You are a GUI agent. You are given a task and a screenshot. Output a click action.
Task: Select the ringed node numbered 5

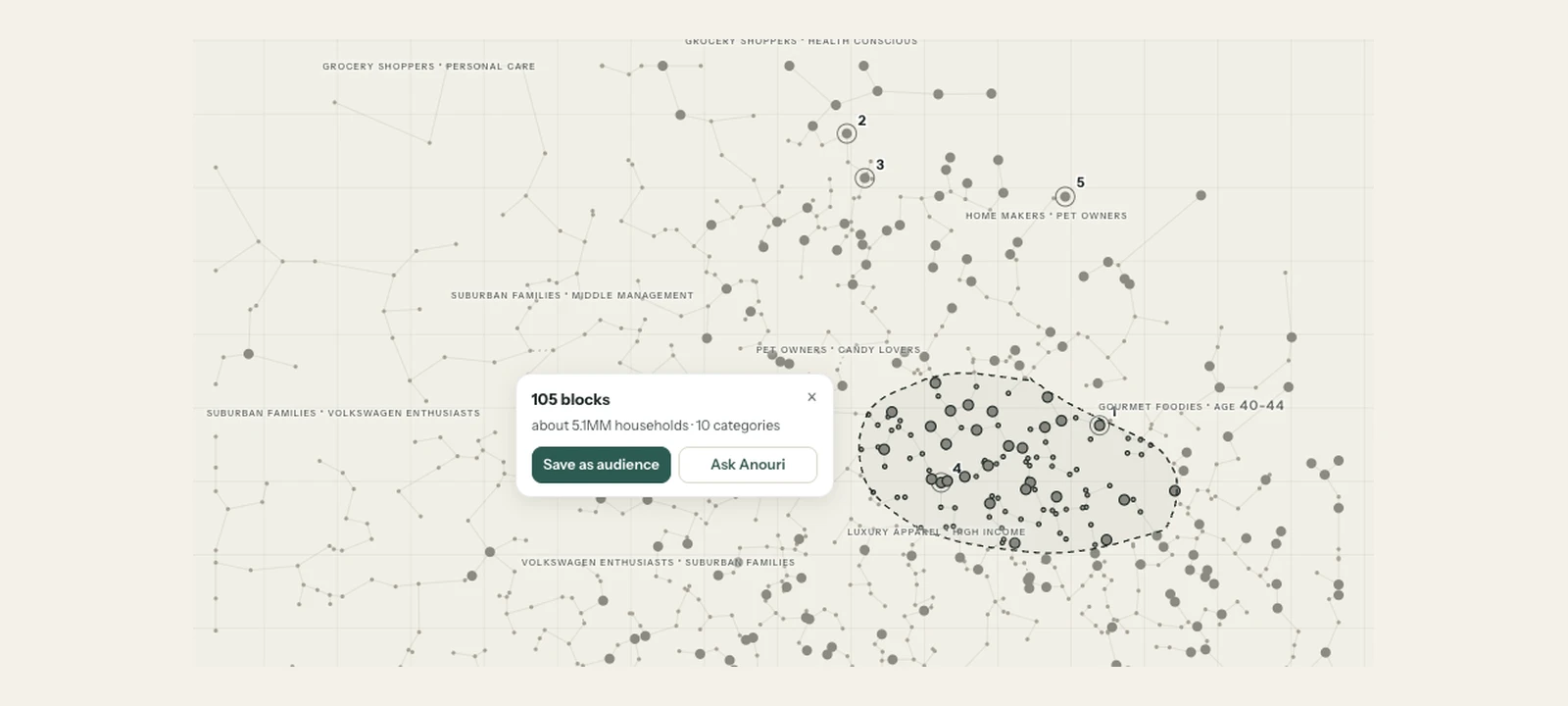(1065, 197)
